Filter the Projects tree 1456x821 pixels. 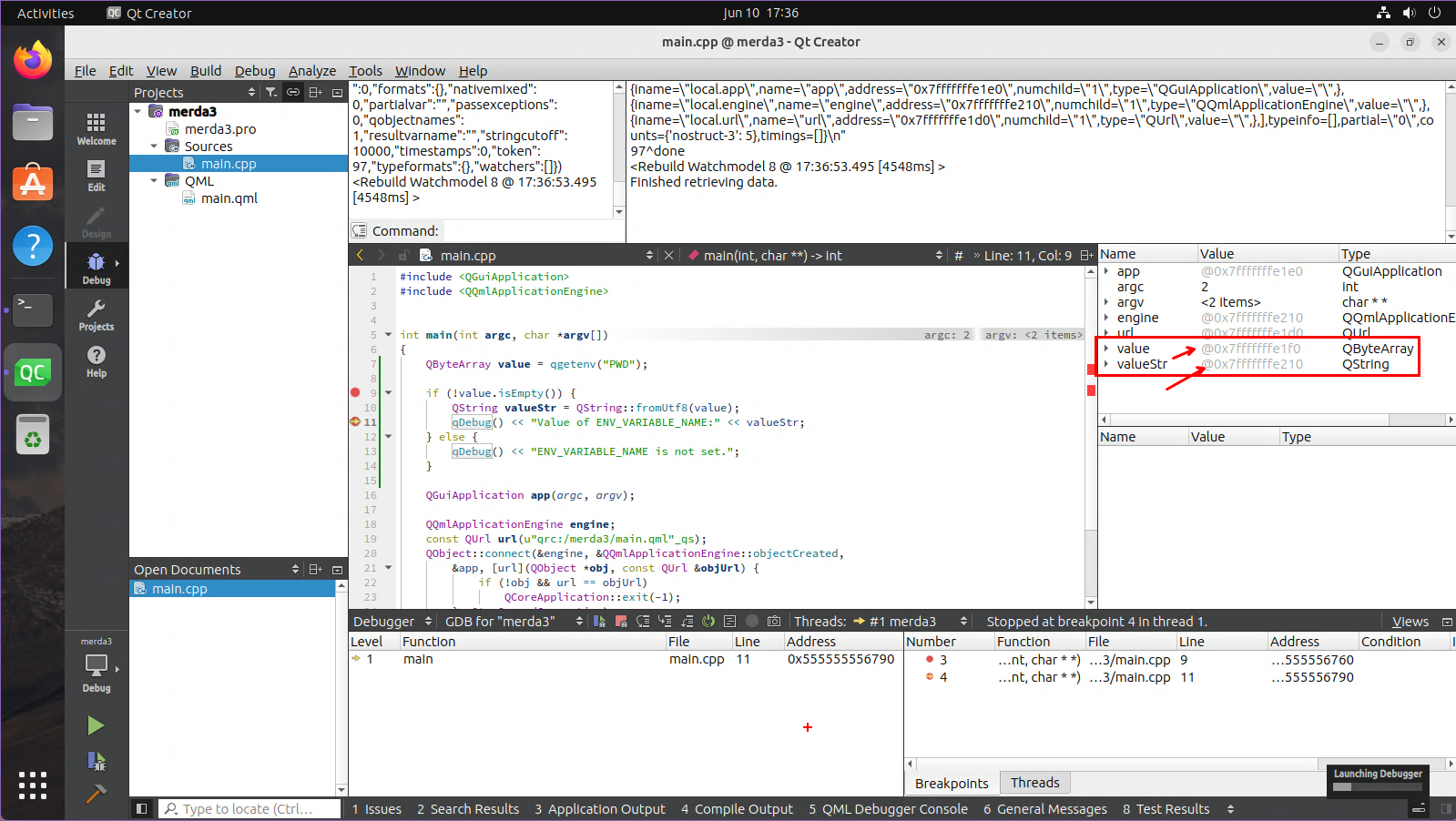point(270,92)
